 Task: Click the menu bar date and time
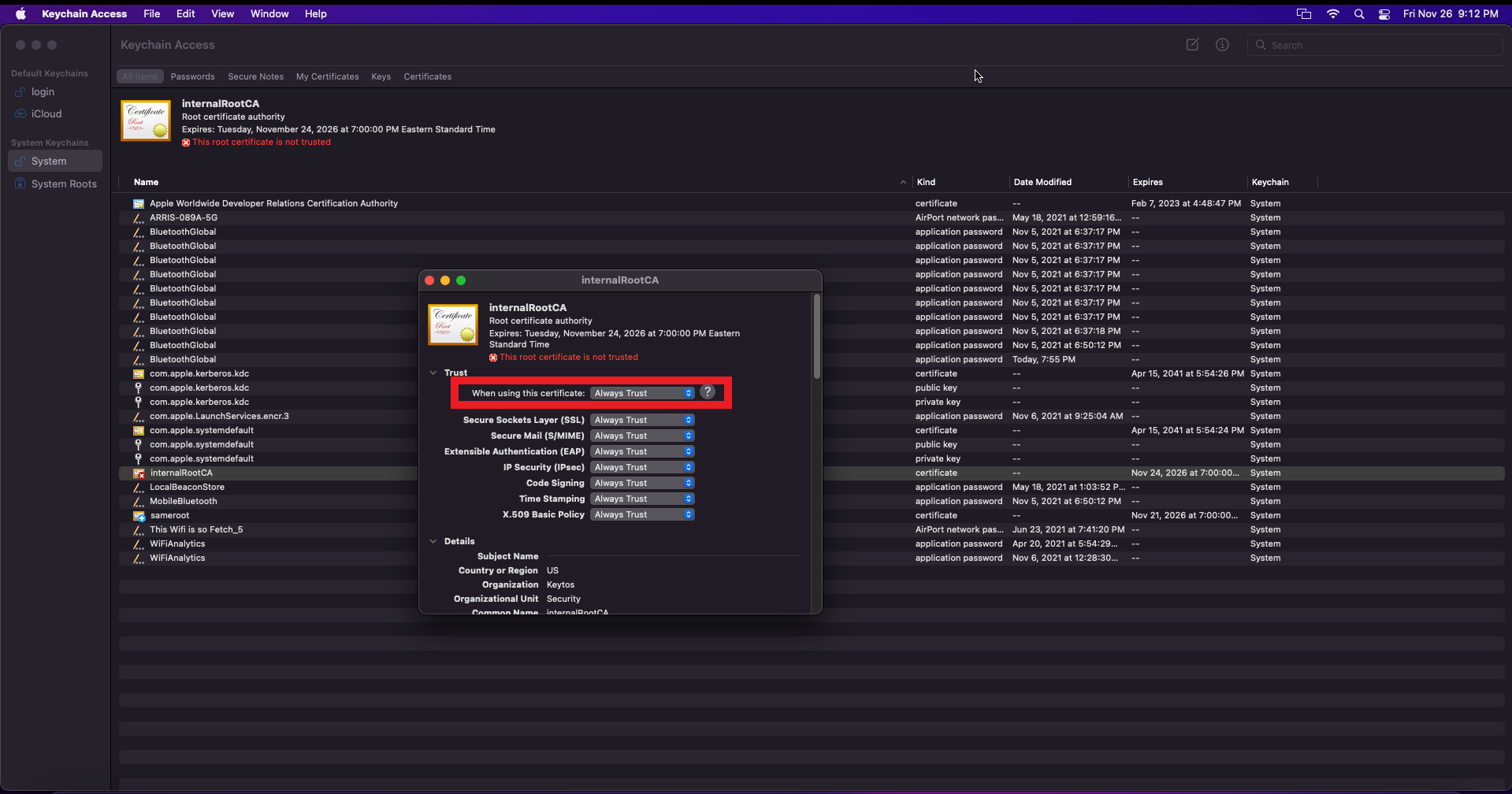pos(1451,13)
